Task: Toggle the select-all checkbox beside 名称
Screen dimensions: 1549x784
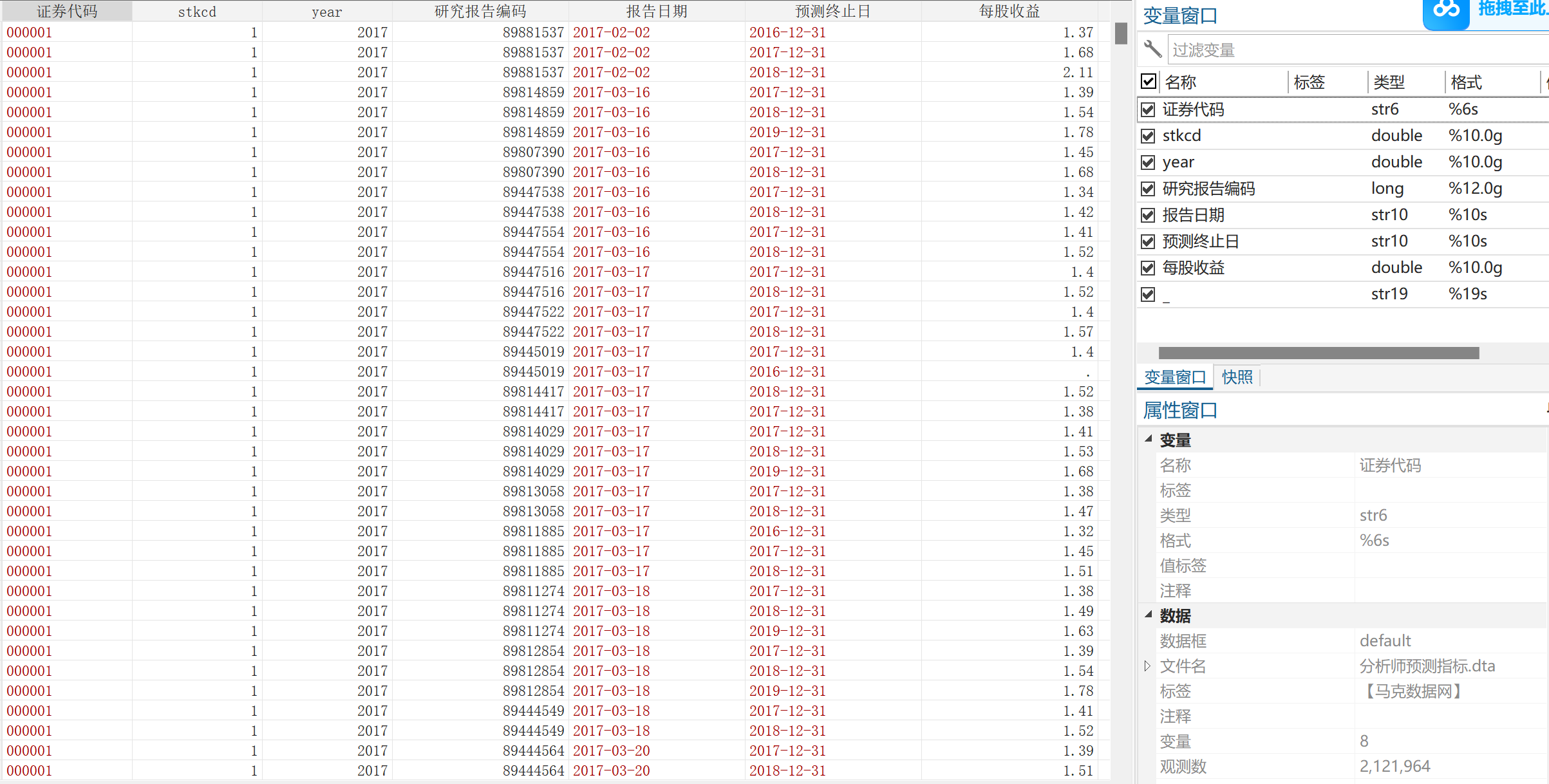Action: (1149, 81)
